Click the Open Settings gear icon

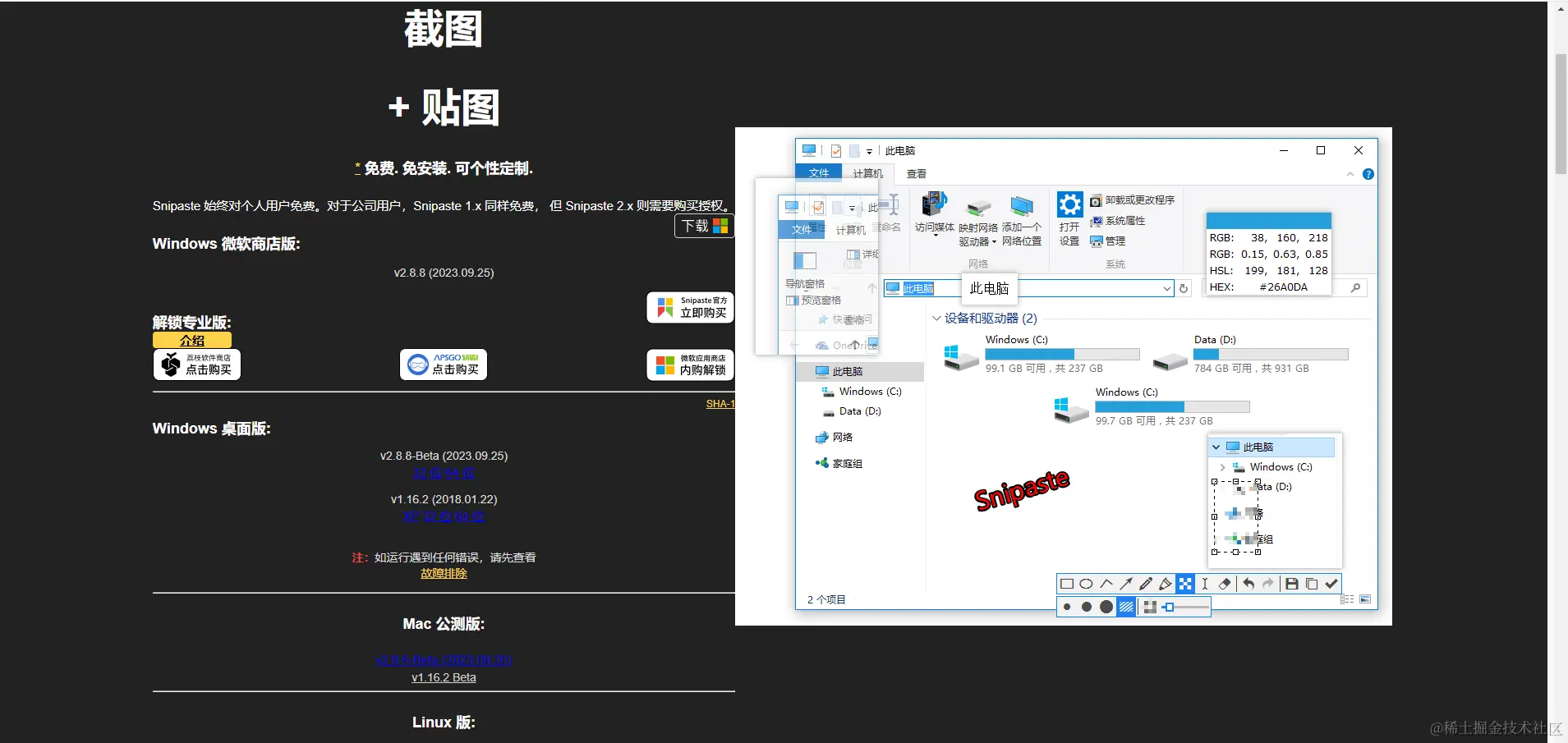1069,204
